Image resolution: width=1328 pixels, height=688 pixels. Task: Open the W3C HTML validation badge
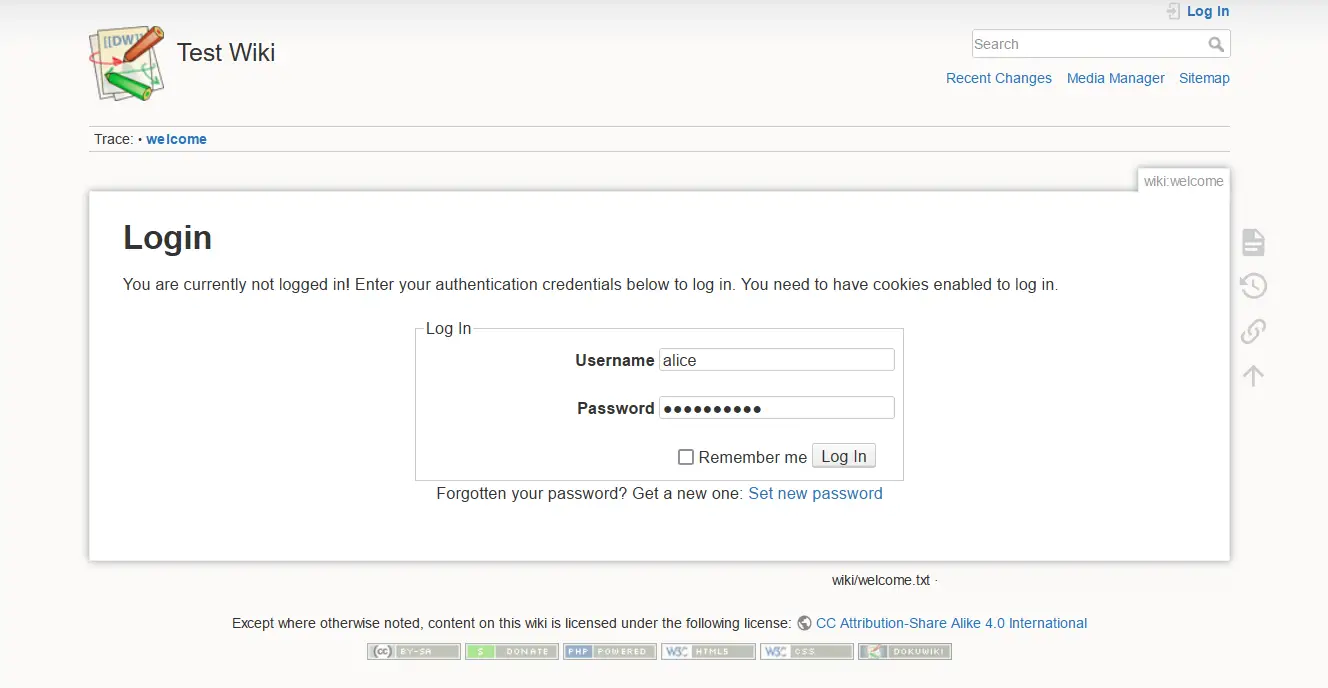coord(708,651)
